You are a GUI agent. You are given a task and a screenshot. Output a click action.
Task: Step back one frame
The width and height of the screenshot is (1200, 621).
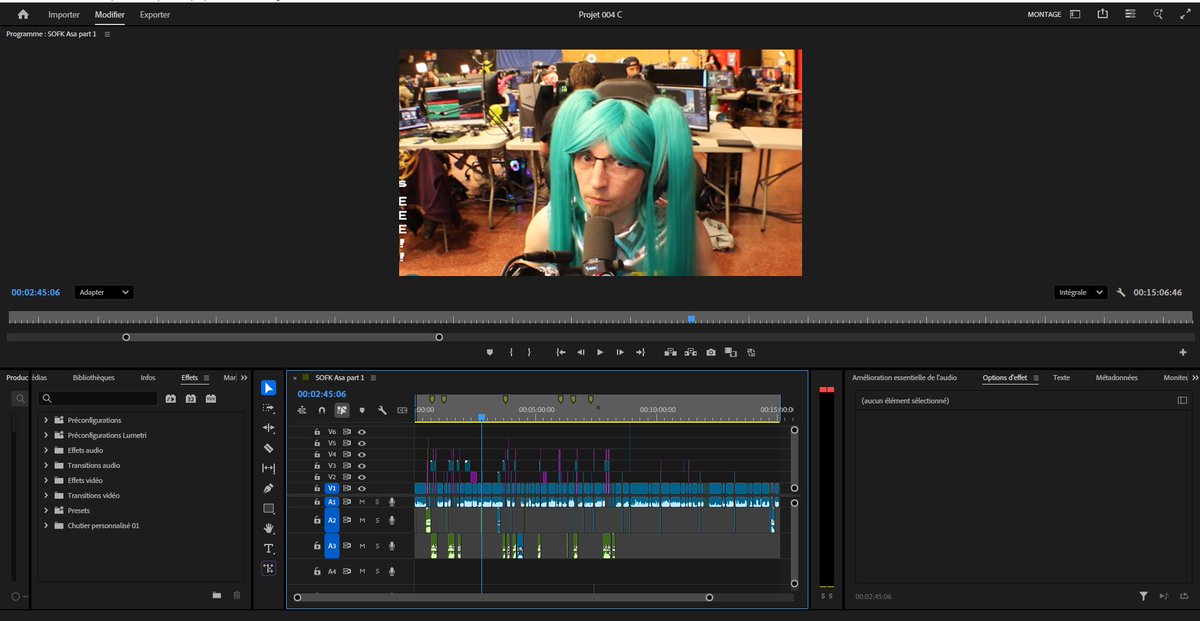click(581, 352)
